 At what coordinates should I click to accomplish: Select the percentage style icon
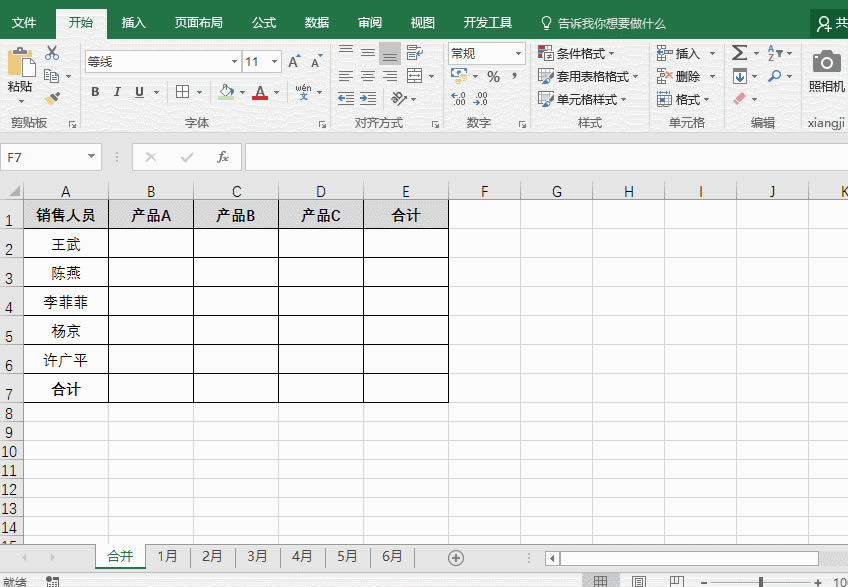click(494, 76)
